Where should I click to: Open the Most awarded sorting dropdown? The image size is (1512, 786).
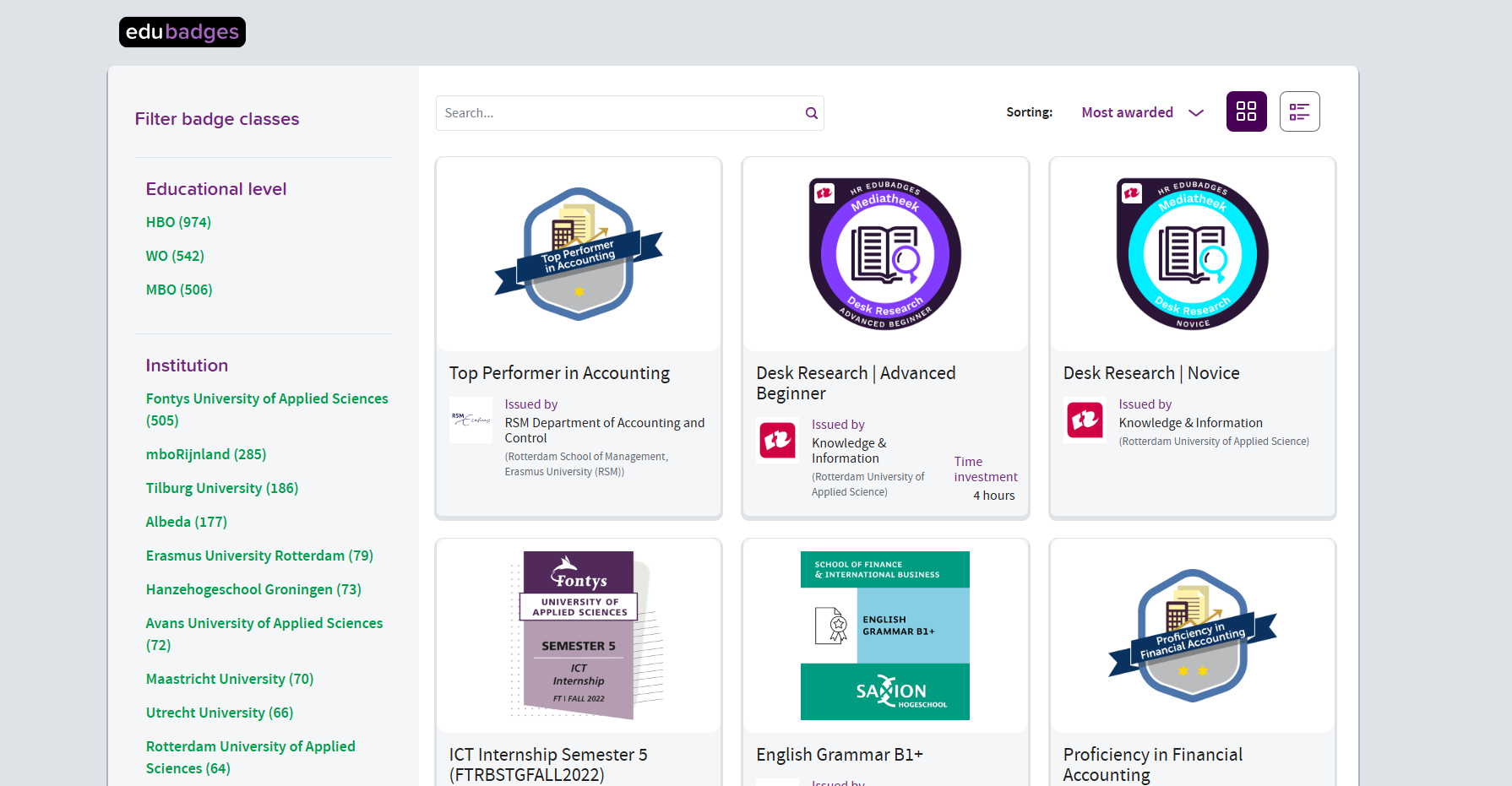(x=1127, y=112)
